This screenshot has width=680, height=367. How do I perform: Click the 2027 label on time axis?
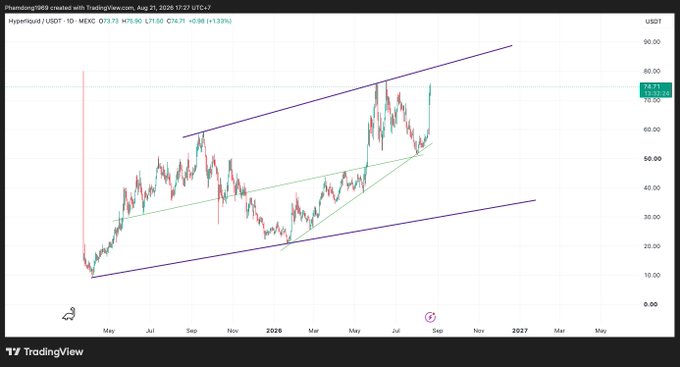point(520,331)
